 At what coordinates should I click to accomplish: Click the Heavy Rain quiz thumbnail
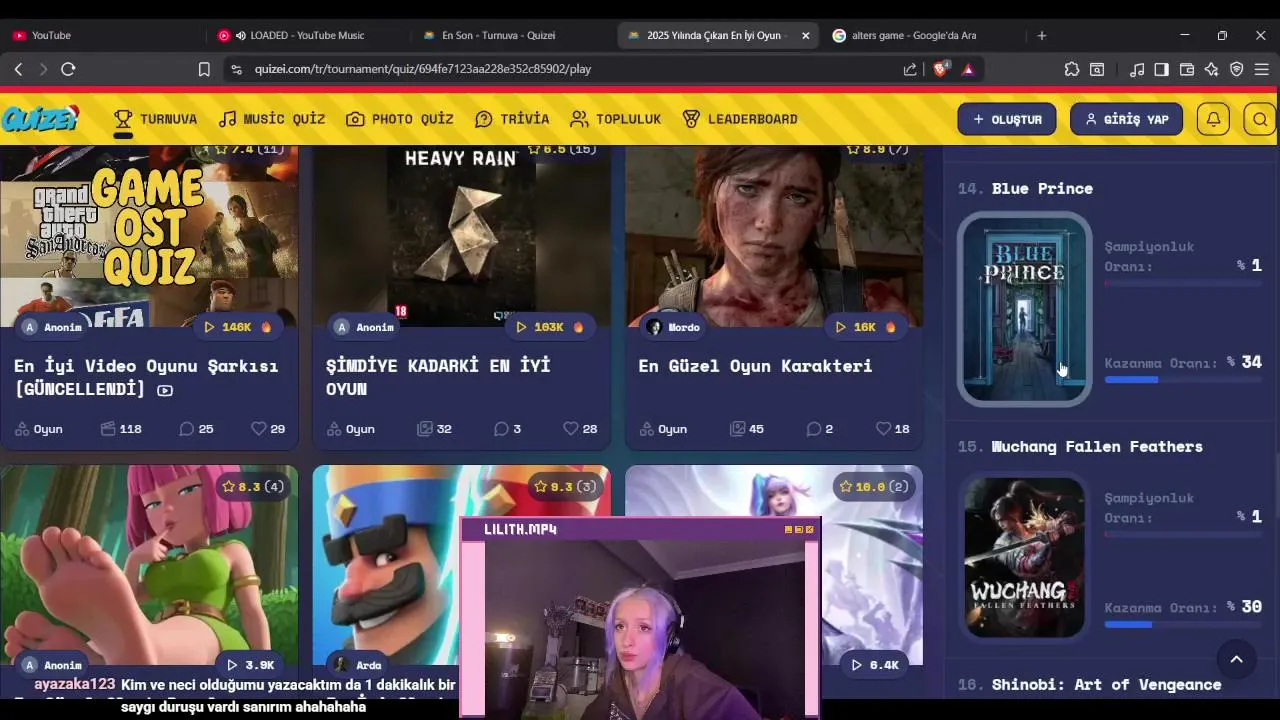pos(461,236)
